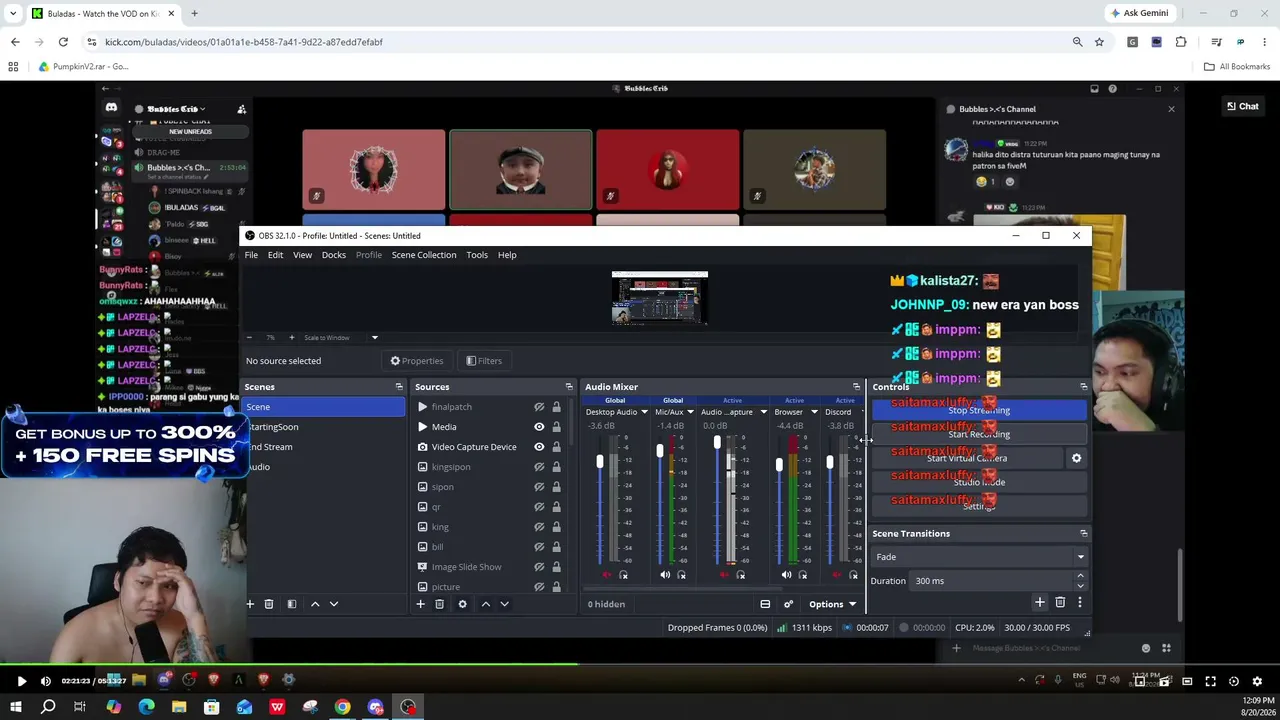Hide the Media source

pos(539,427)
